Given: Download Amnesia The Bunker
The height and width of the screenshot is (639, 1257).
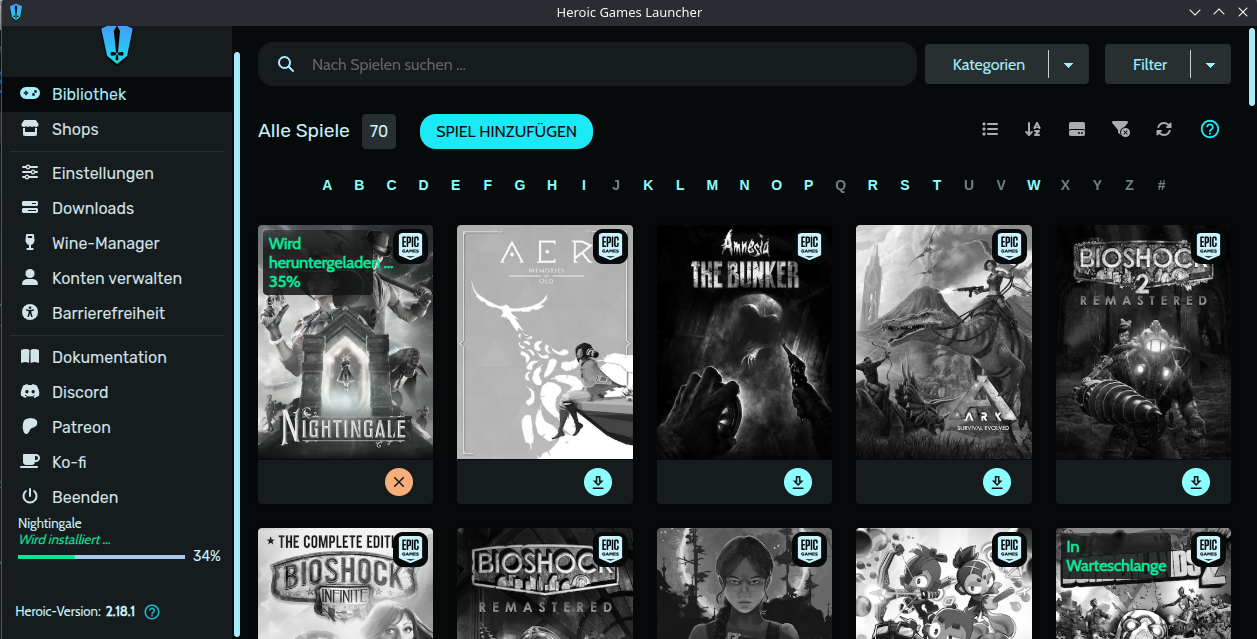Looking at the screenshot, I should (798, 482).
